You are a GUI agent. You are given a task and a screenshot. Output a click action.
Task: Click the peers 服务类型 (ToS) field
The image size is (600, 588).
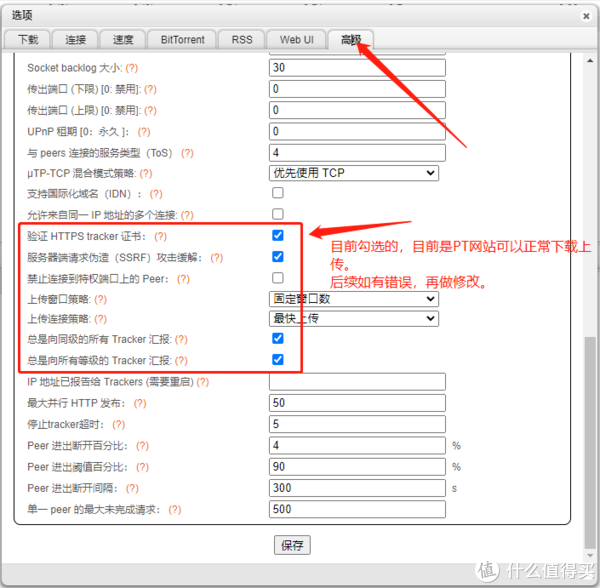357,153
